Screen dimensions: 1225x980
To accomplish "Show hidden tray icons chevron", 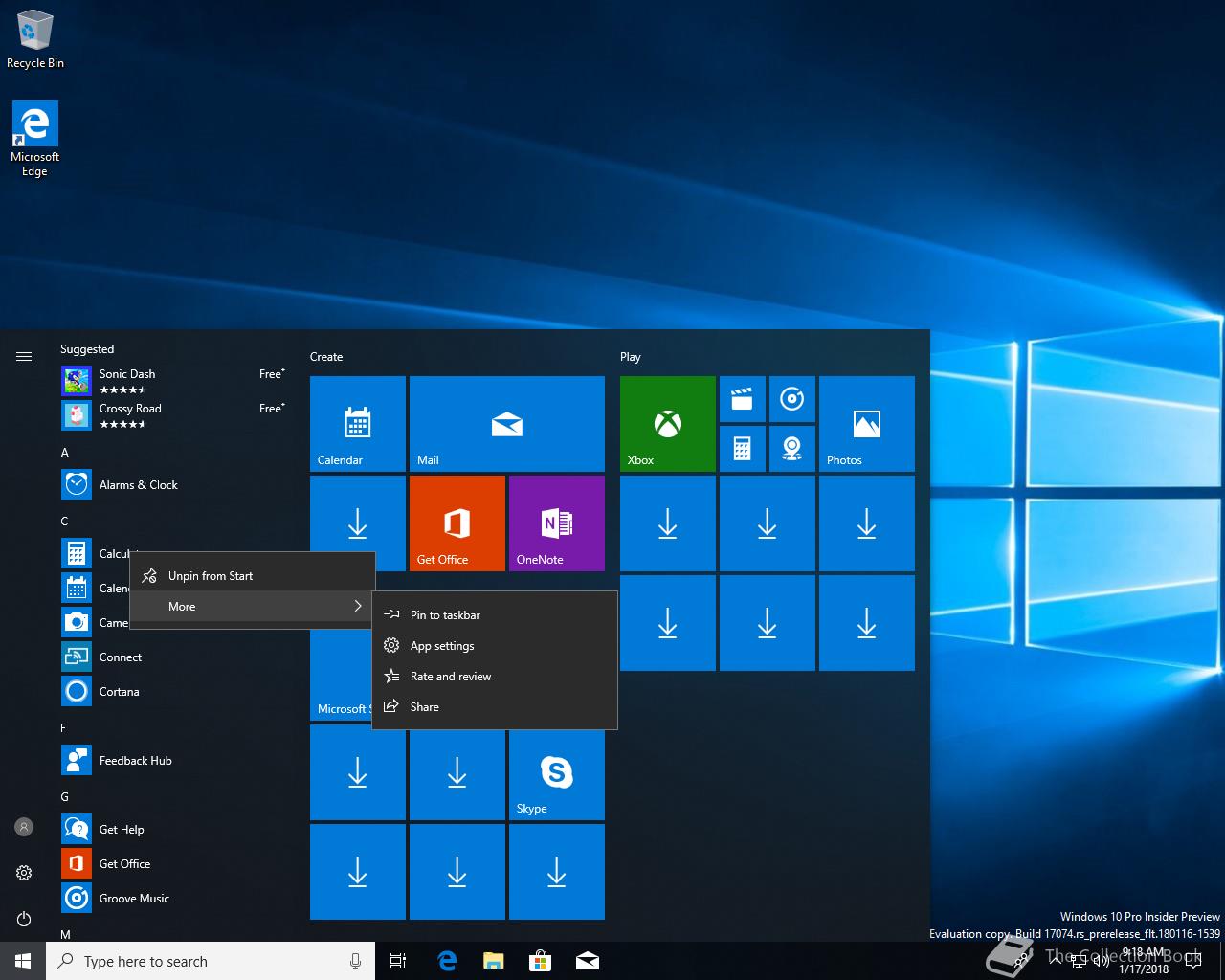I will [x=1055, y=961].
